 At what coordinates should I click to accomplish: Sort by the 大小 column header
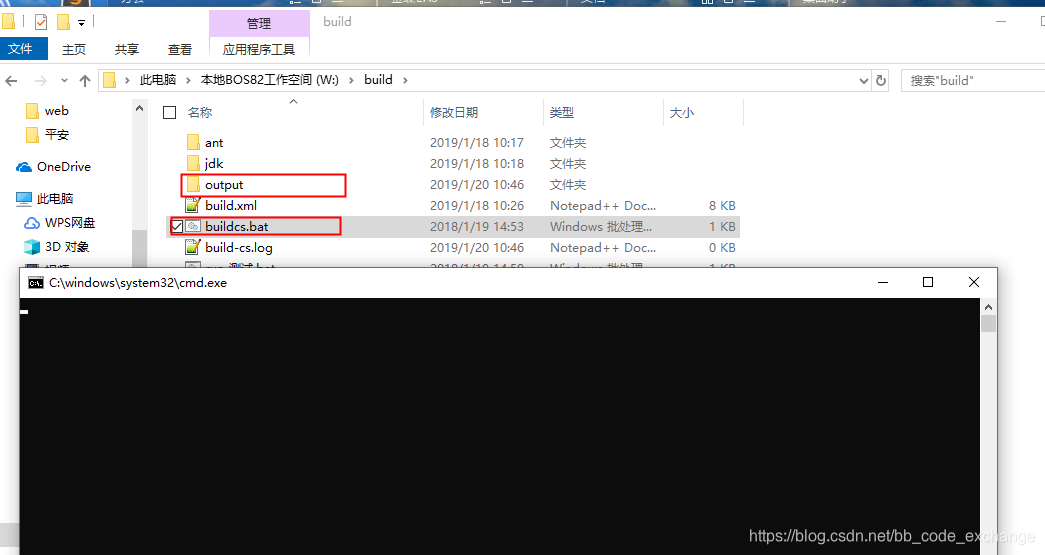682,113
